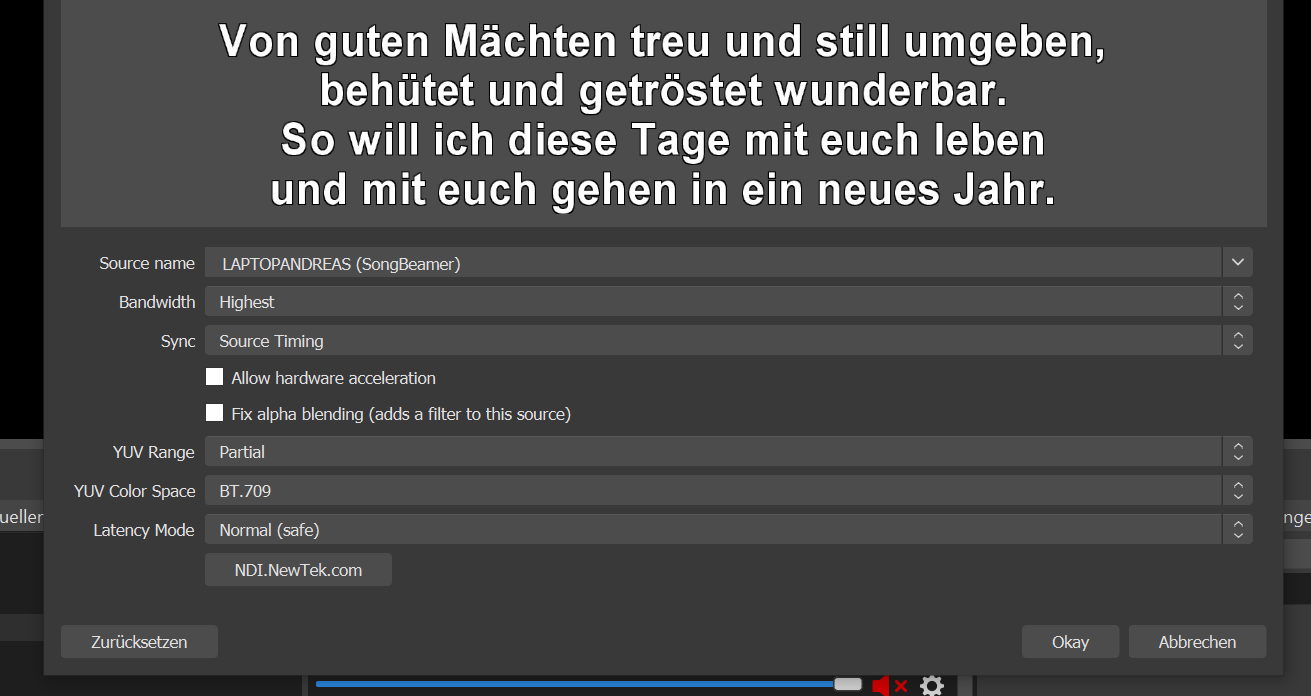
Task: Open the YUV Color Space BT.709 dropdown
Action: coord(728,490)
